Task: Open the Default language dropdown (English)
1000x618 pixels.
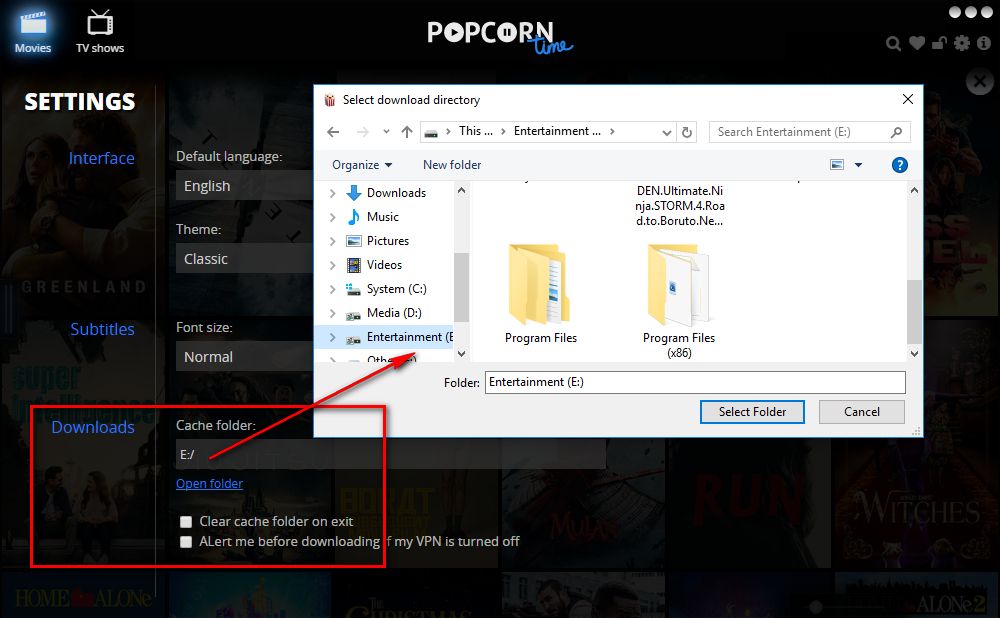Action: 244,186
